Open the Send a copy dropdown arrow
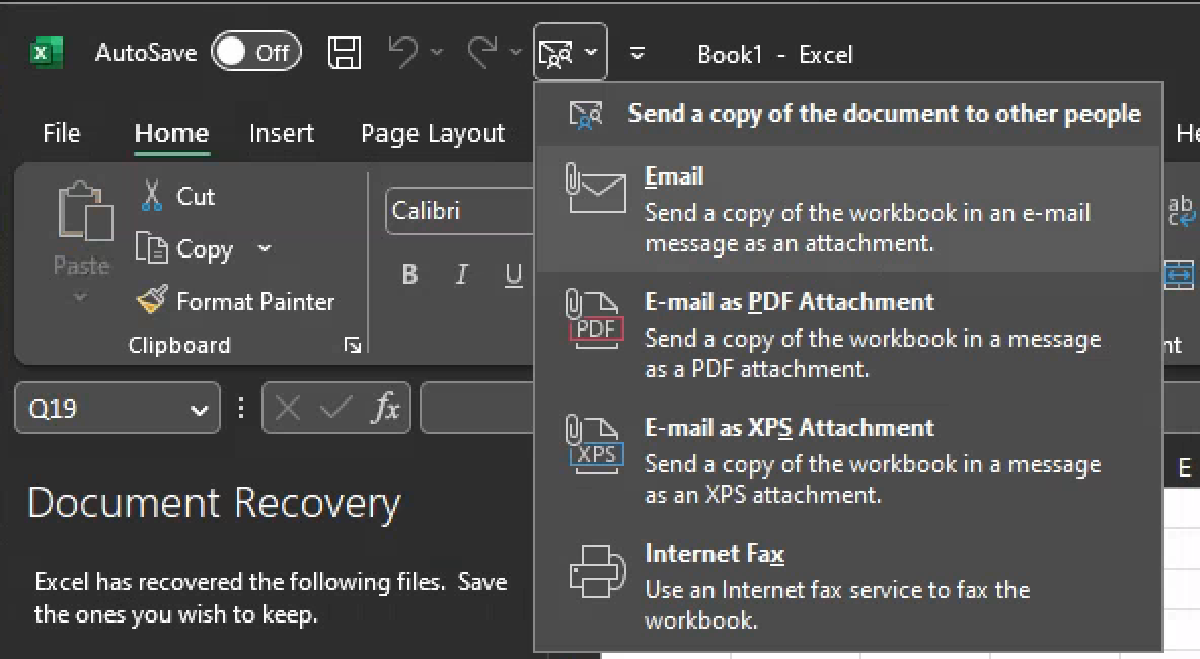Screen dimensions: 1200x659 592,53
